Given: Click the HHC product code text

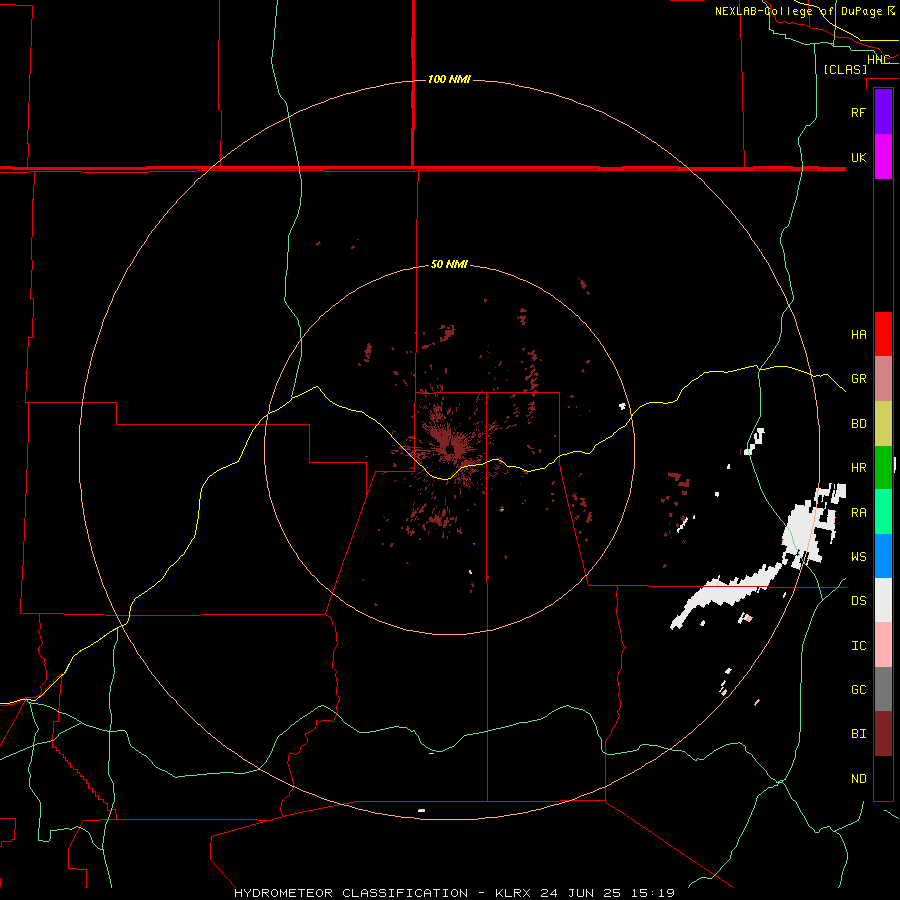Looking at the screenshot, I should [x=878, y=60].
